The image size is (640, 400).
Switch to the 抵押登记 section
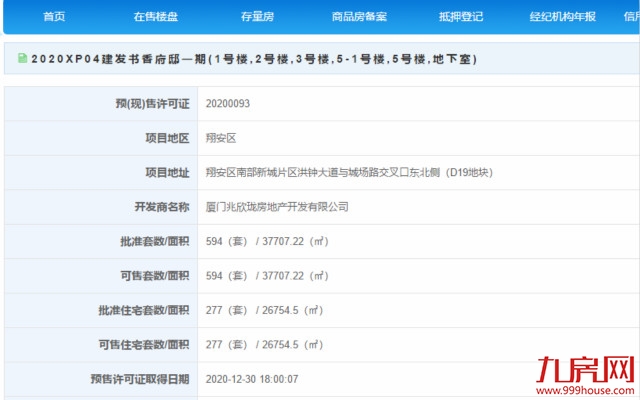tap(461, 16)
